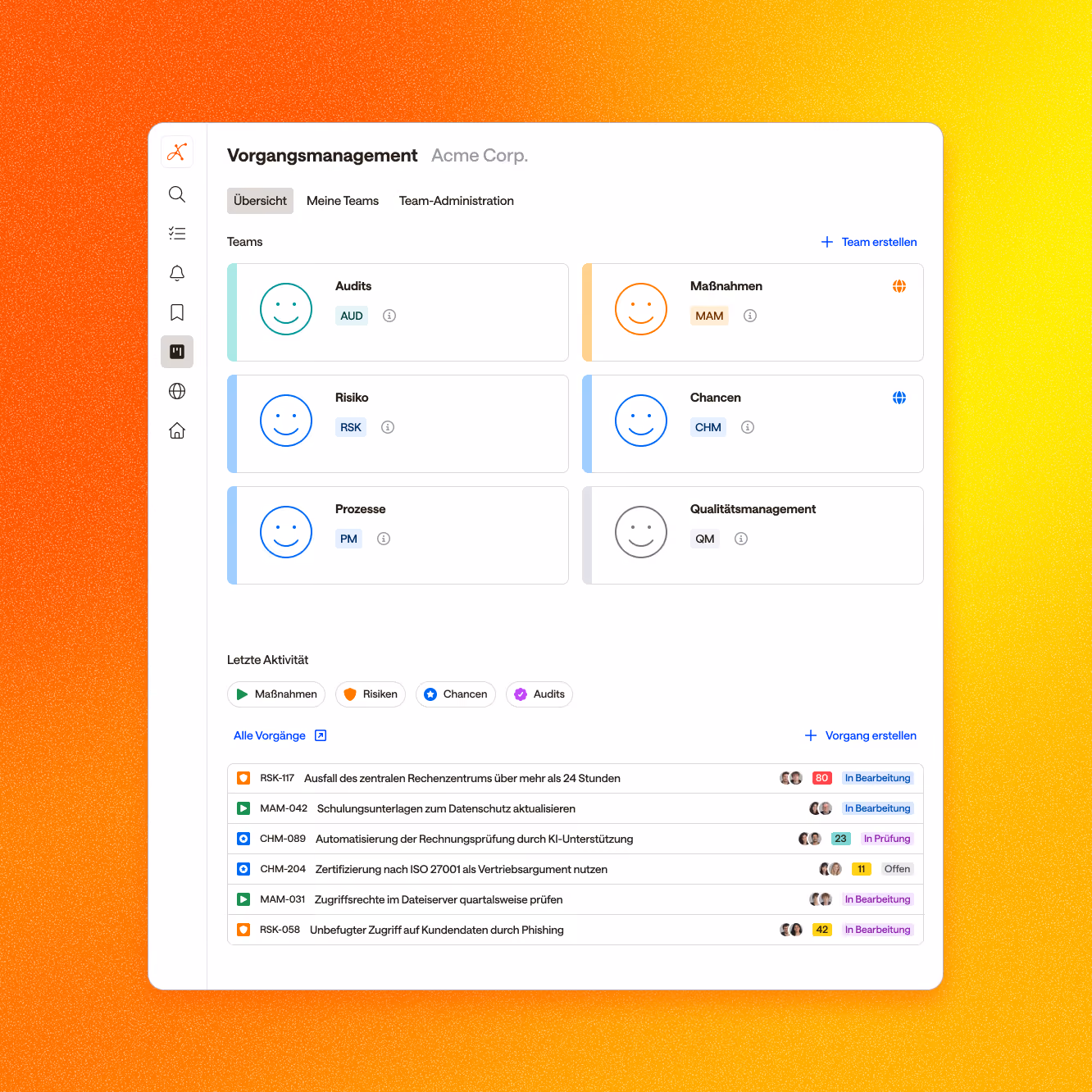
Task: Show info for the AUD team tag
Action: click(x=389, y=316)
